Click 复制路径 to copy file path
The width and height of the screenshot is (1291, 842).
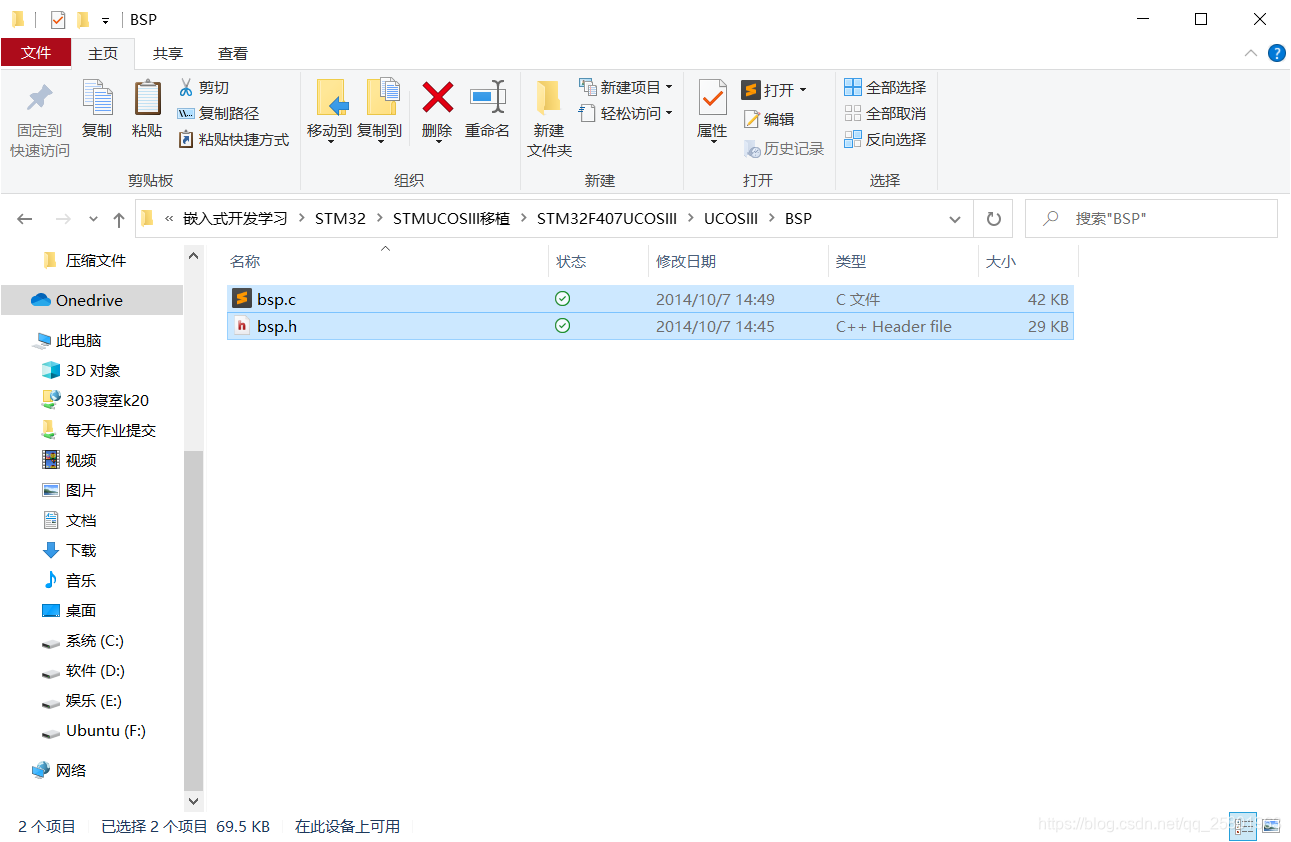(218, 114)
